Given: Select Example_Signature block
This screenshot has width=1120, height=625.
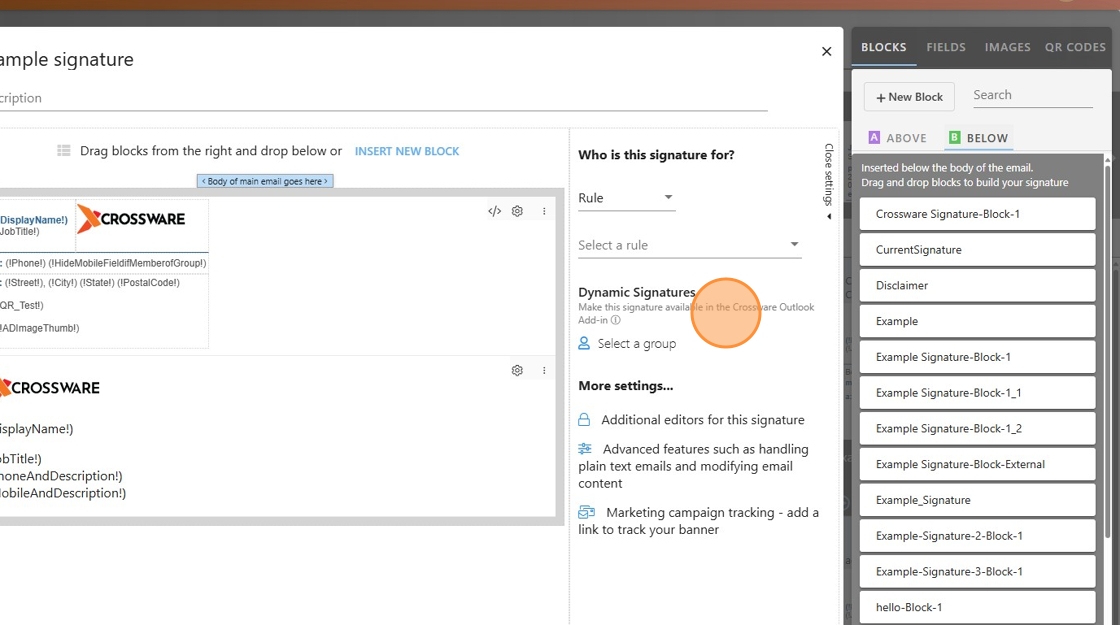Looking at the screenshot, I should click(x=977, y=500).
